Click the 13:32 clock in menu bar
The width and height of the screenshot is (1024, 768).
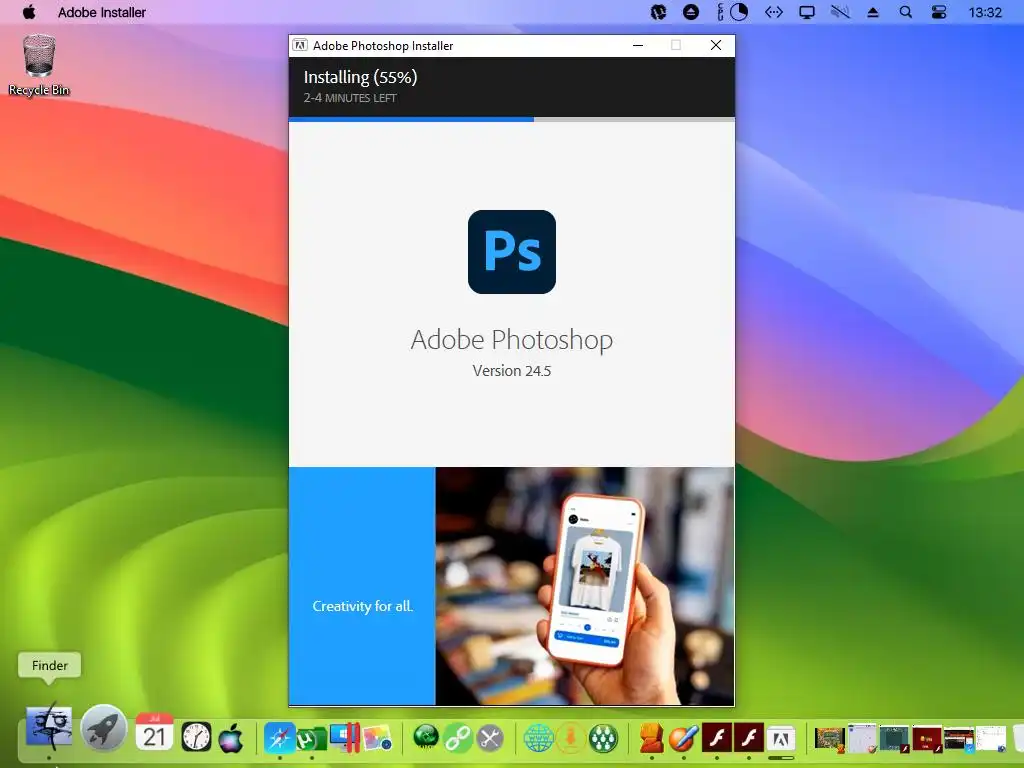tap(985, 12)
